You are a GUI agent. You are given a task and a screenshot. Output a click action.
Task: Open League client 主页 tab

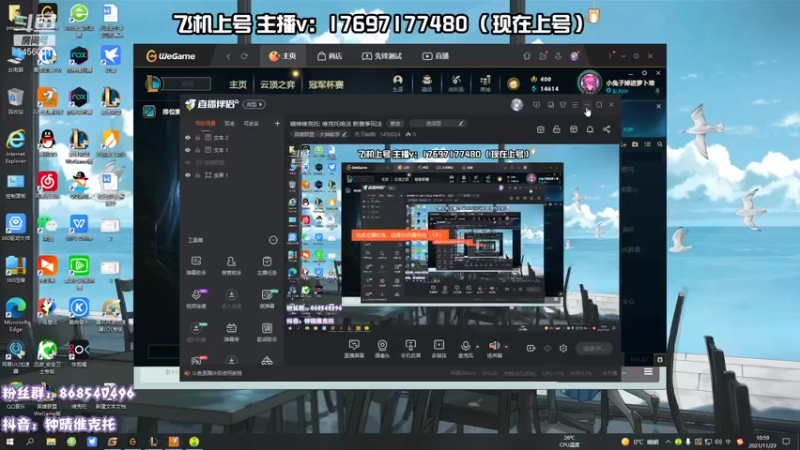[x=238, y=85]
